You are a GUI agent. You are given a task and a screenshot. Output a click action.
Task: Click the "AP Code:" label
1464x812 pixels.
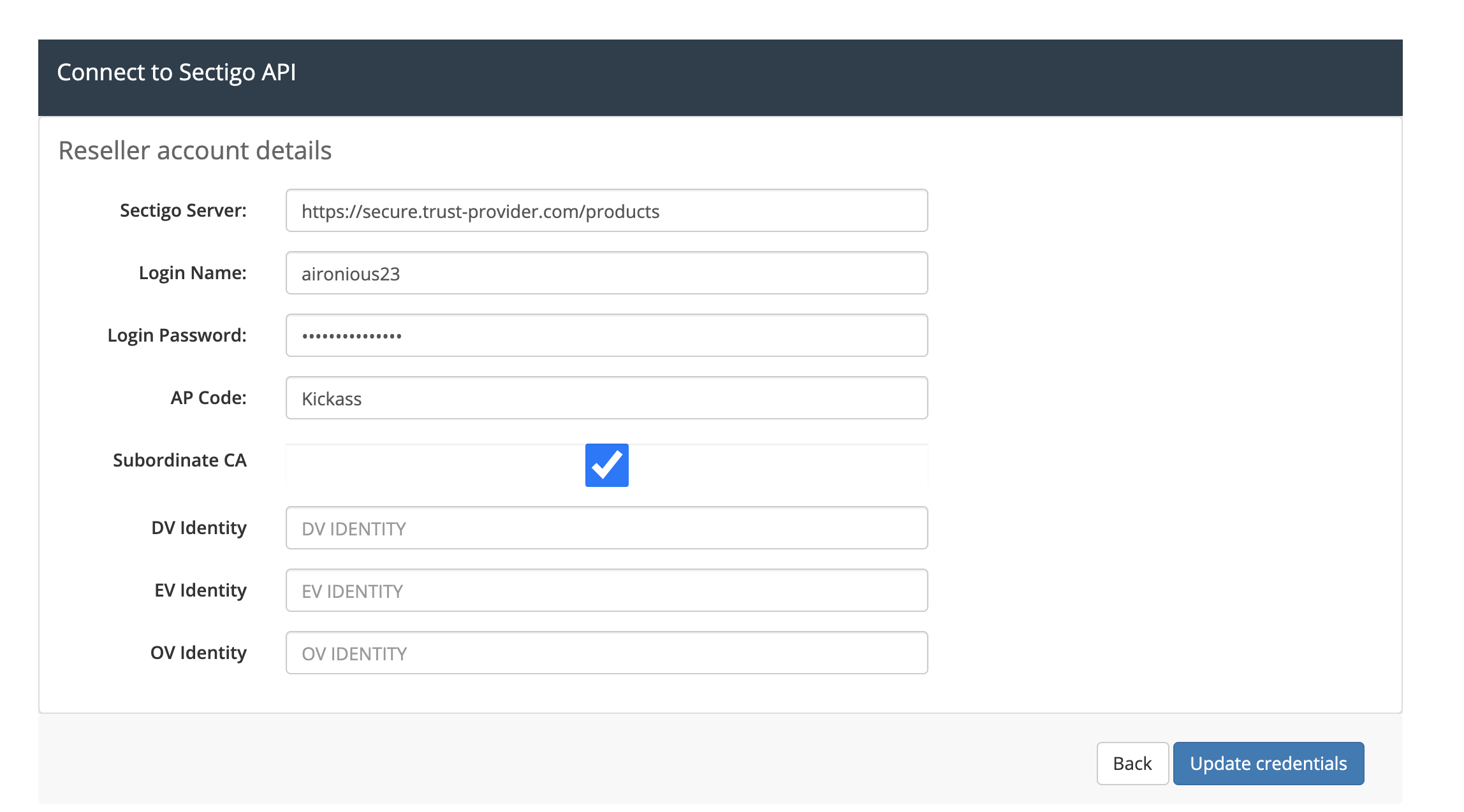click(208, 398)
